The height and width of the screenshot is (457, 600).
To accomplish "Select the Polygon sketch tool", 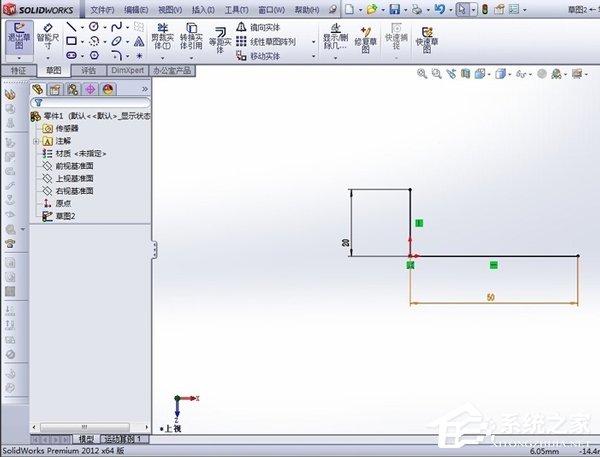I will tap(94, 55).
